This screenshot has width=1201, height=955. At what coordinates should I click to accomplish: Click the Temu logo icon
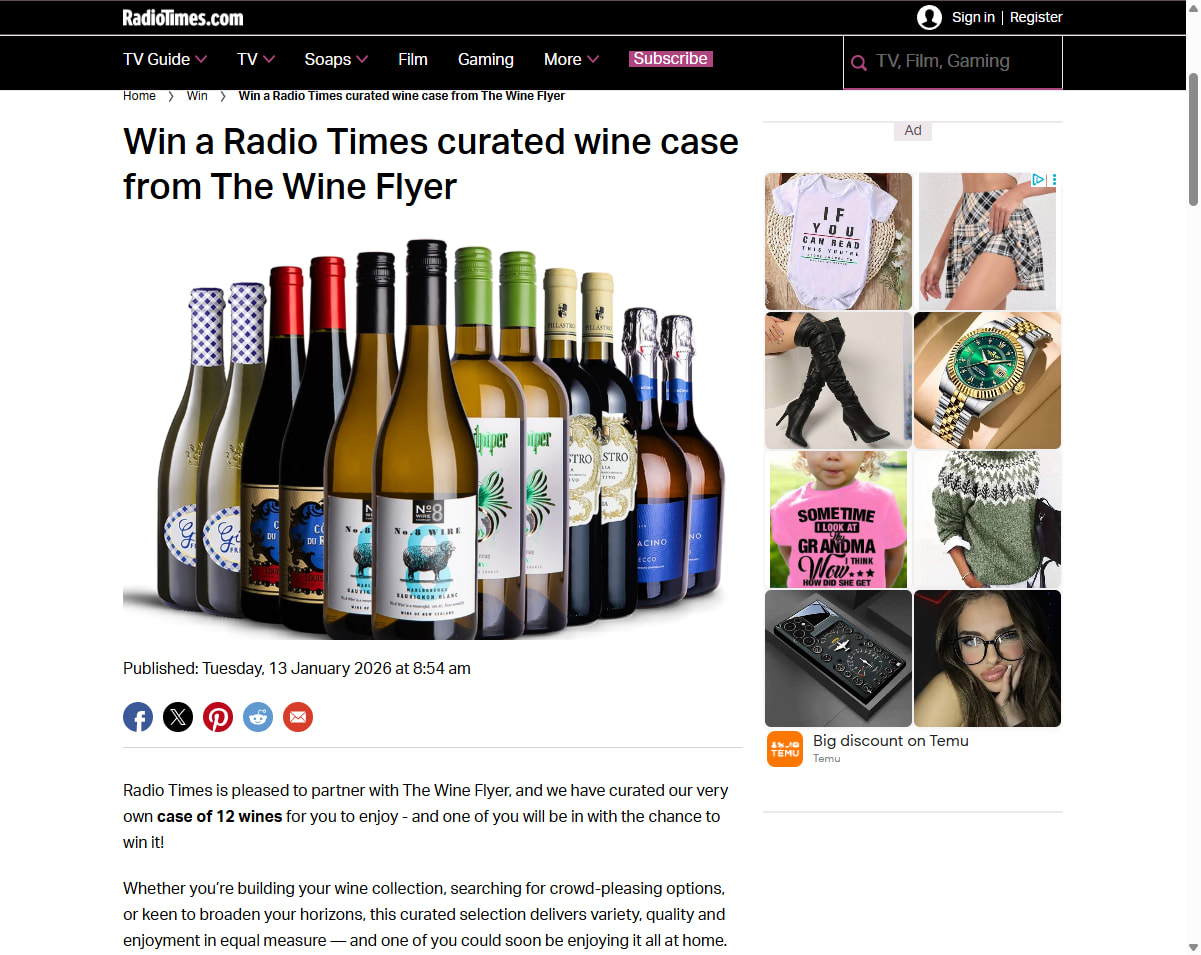click(x=785, y=749)
